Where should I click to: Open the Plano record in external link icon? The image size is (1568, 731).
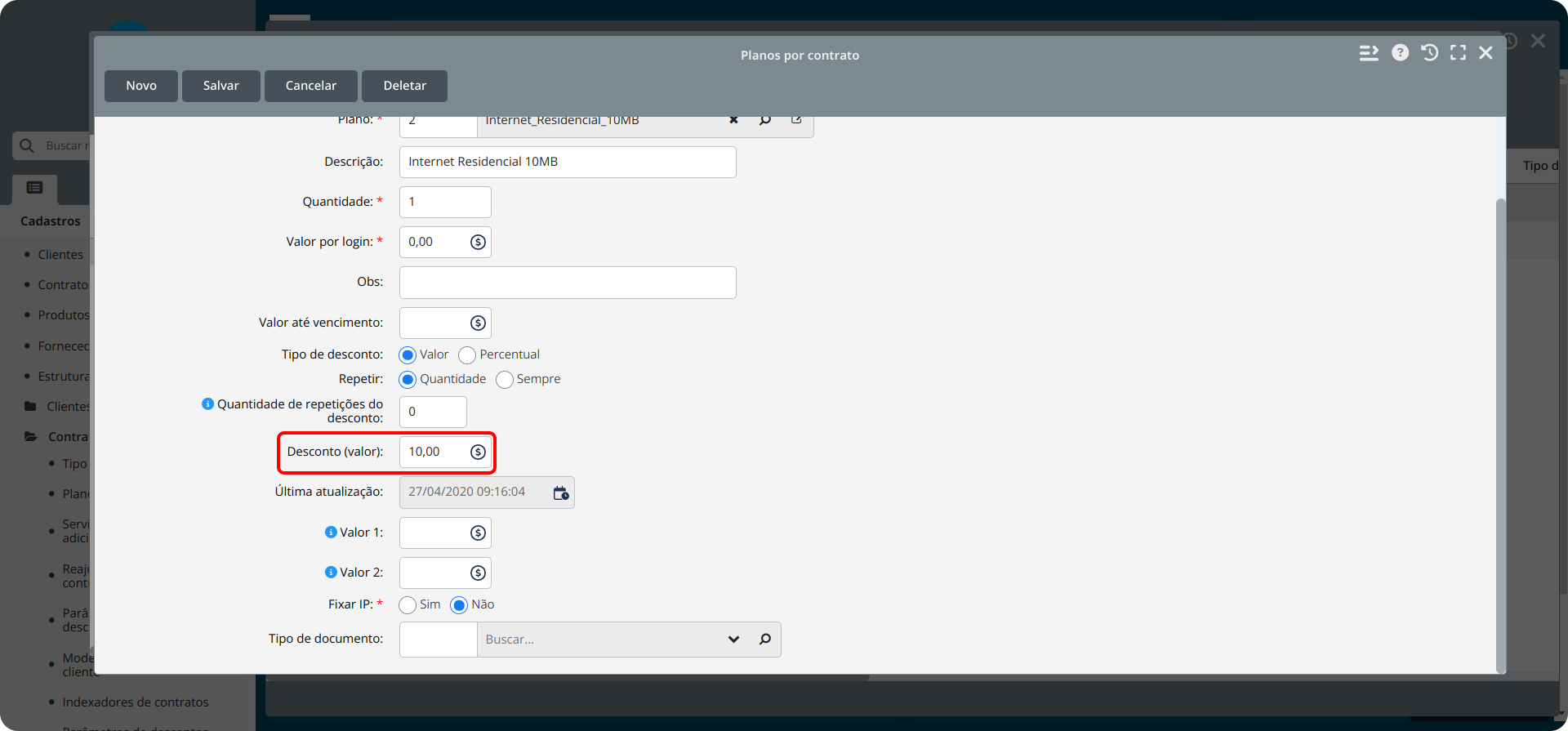click(796, 120)
